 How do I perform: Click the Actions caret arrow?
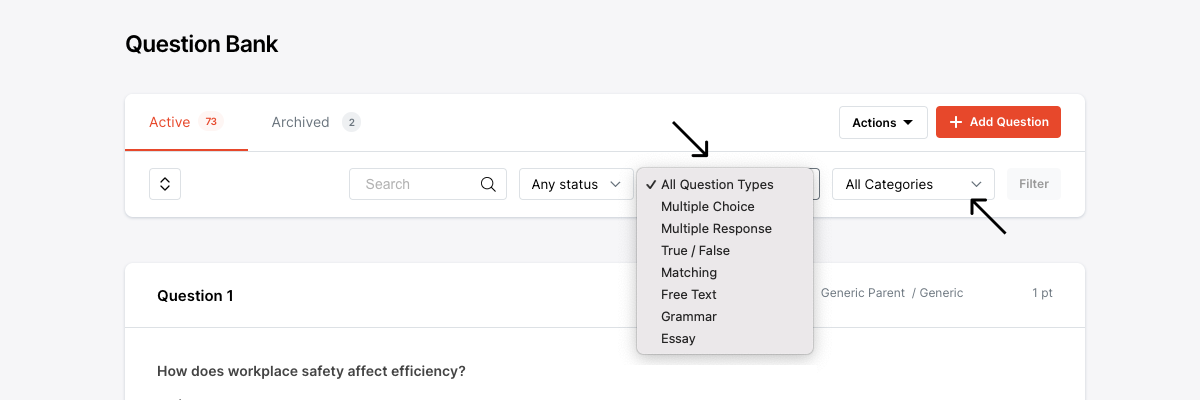908,123
